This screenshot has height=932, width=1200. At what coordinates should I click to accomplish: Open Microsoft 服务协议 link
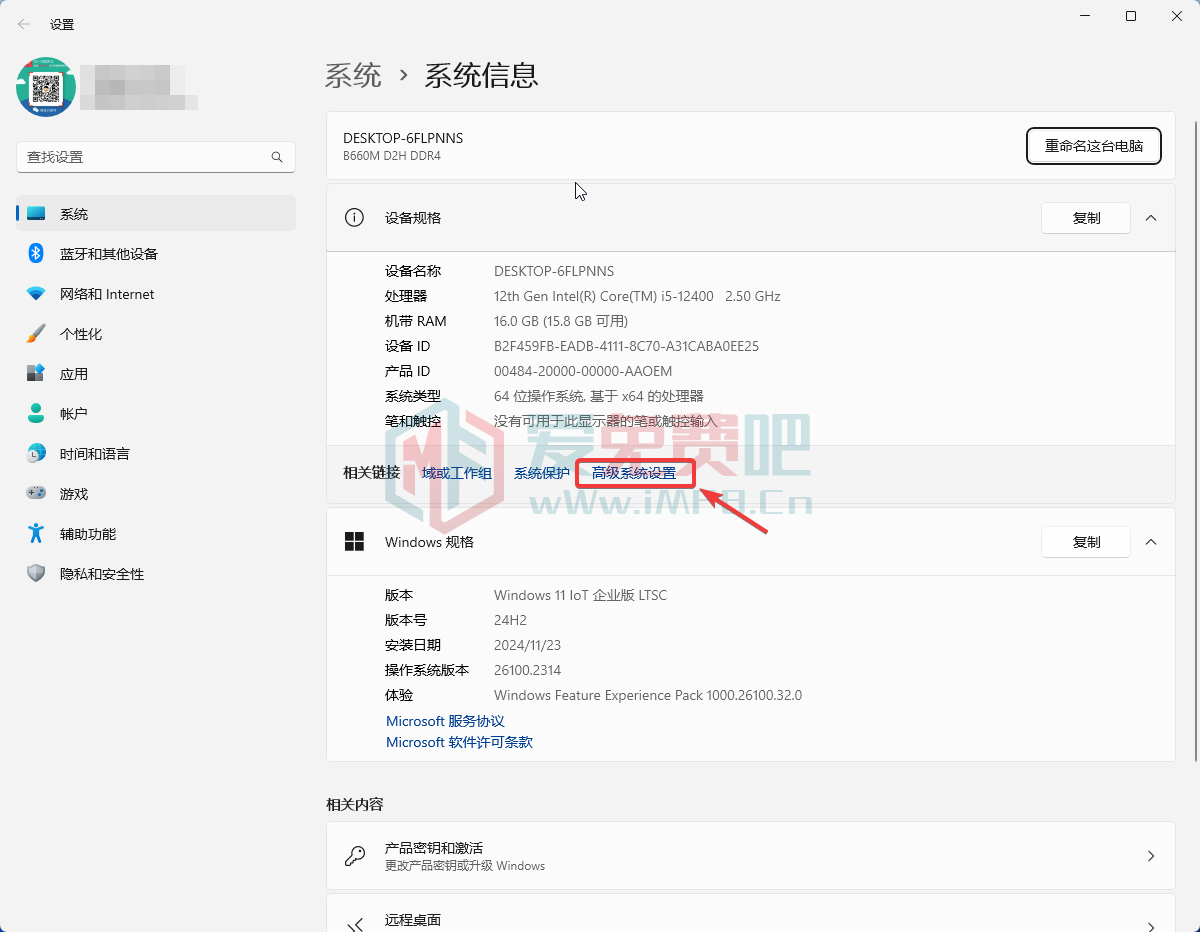pos(445,721)
